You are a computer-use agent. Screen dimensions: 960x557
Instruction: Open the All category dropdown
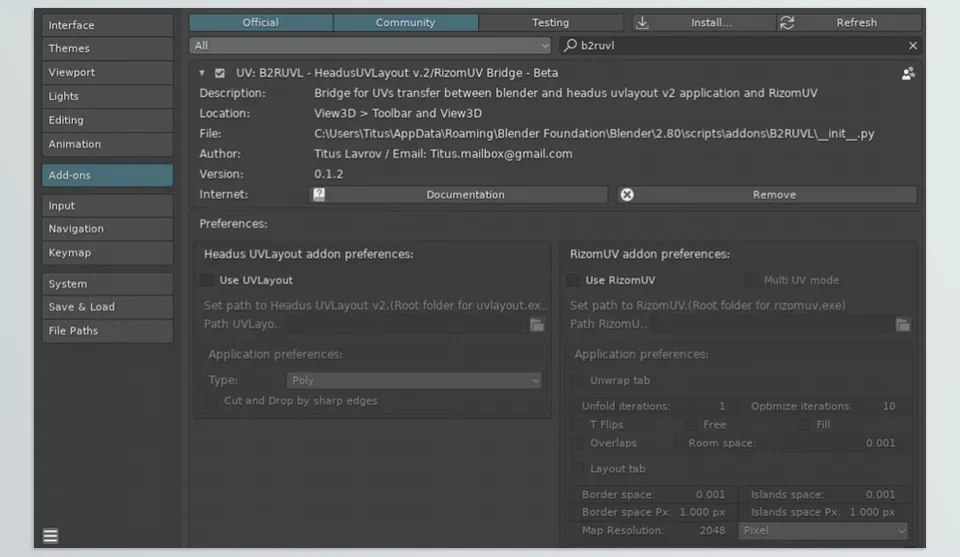(x=370, y=46)
